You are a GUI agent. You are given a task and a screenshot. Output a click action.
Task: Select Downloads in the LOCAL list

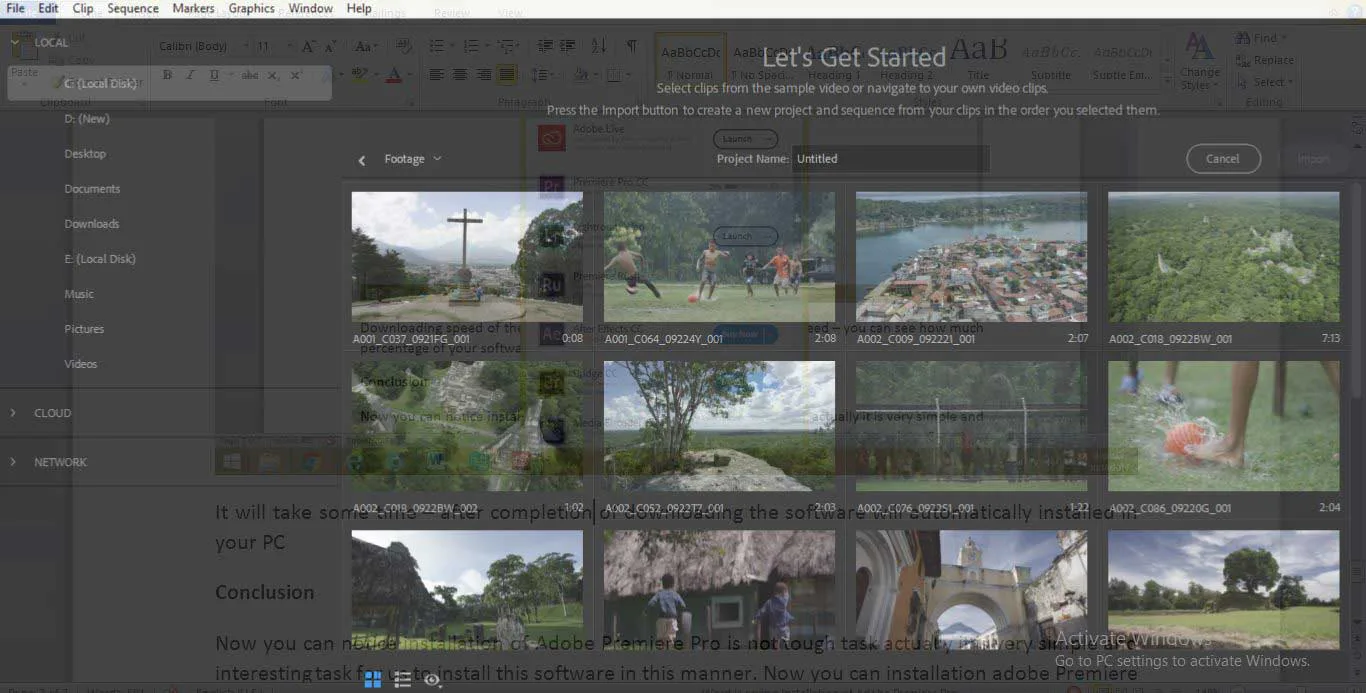pyautogui.click(x=92, y=223)
